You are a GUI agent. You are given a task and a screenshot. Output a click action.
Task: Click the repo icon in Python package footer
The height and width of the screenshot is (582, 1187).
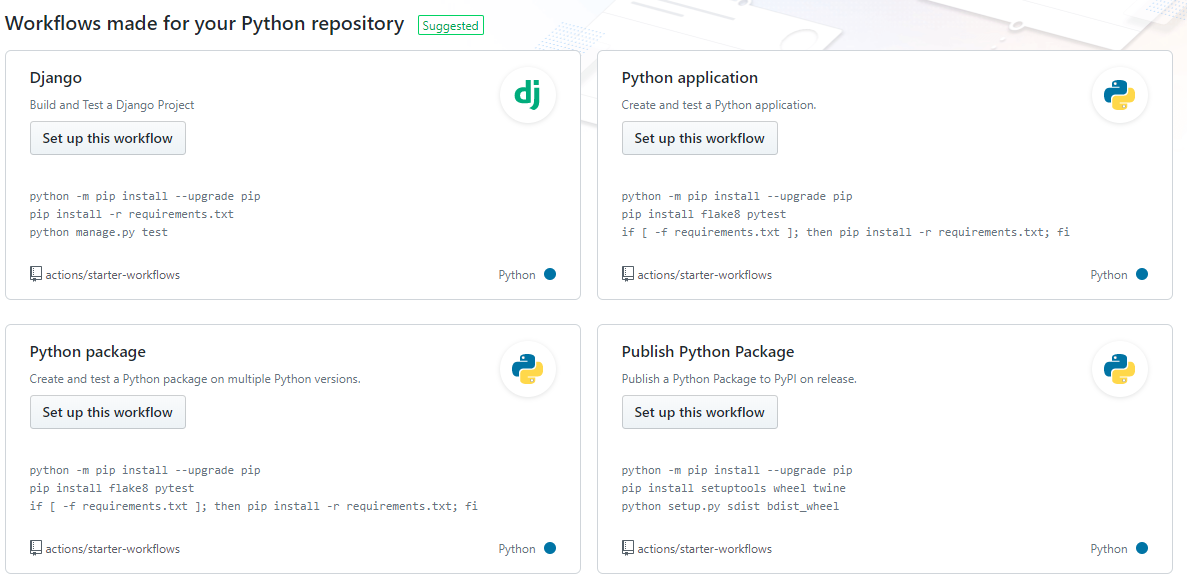click(36, 548)
